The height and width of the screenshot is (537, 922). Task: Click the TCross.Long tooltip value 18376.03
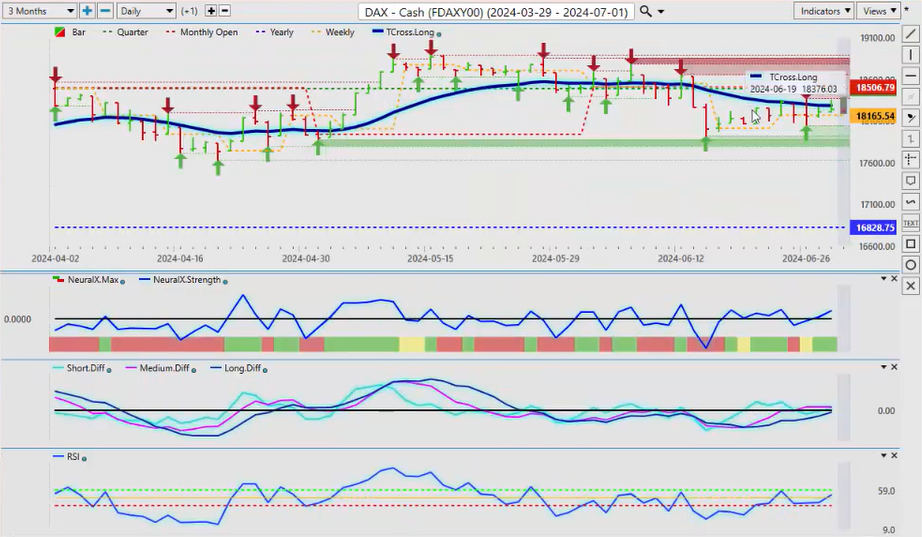(x=819, y=89)
